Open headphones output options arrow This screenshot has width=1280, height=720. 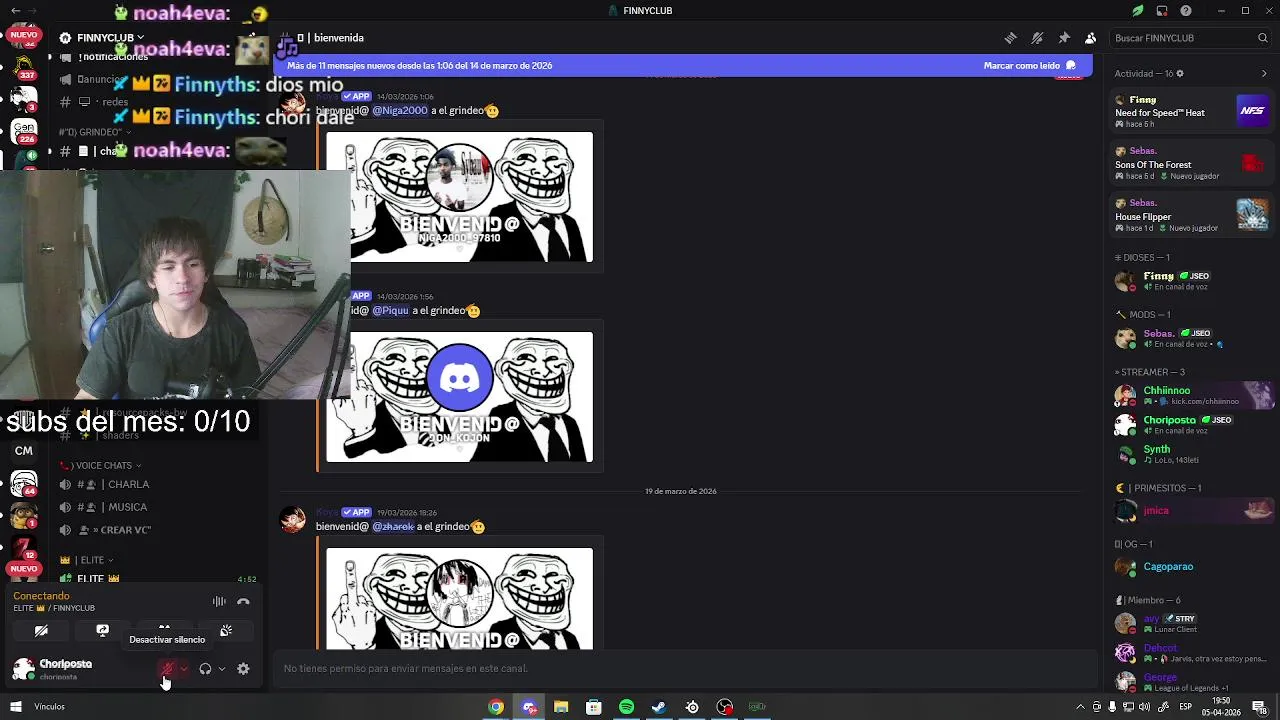221,669
